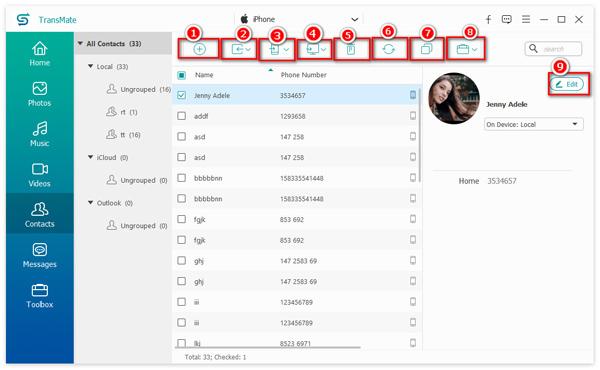Open the feedback chat icon
The width and height of the screenshot is (600, 370).
(507, 19)
